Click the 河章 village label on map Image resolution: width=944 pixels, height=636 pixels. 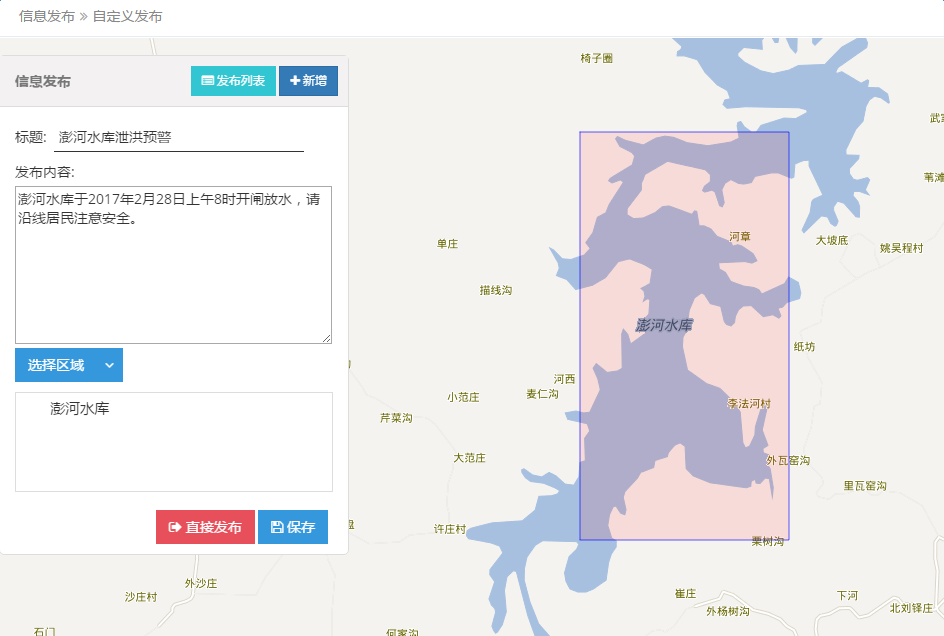[x=740, y=237]
